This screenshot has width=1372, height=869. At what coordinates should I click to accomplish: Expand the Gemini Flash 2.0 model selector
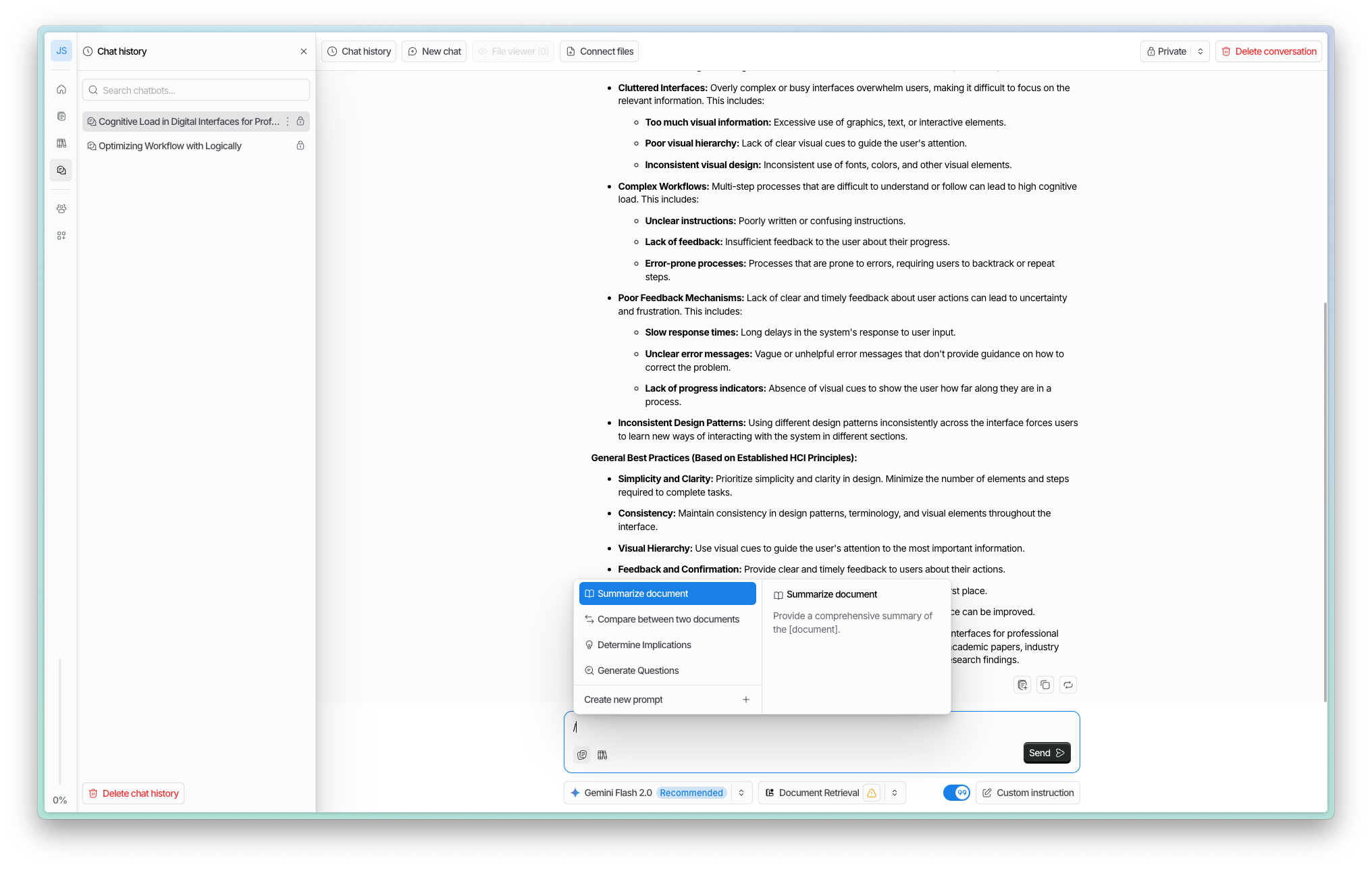741,793
